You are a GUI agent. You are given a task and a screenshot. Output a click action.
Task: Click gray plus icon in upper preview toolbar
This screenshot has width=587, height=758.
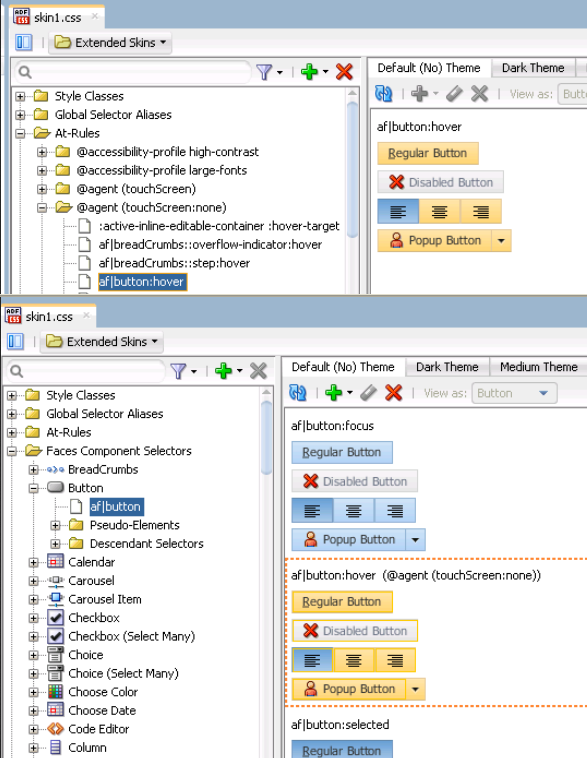coord(419,93)
